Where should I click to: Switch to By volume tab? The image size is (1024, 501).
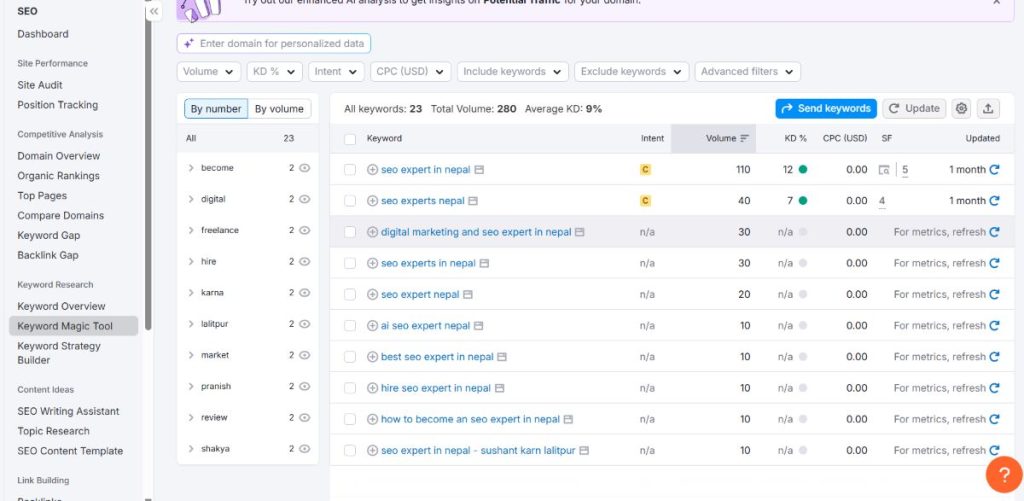280,109
